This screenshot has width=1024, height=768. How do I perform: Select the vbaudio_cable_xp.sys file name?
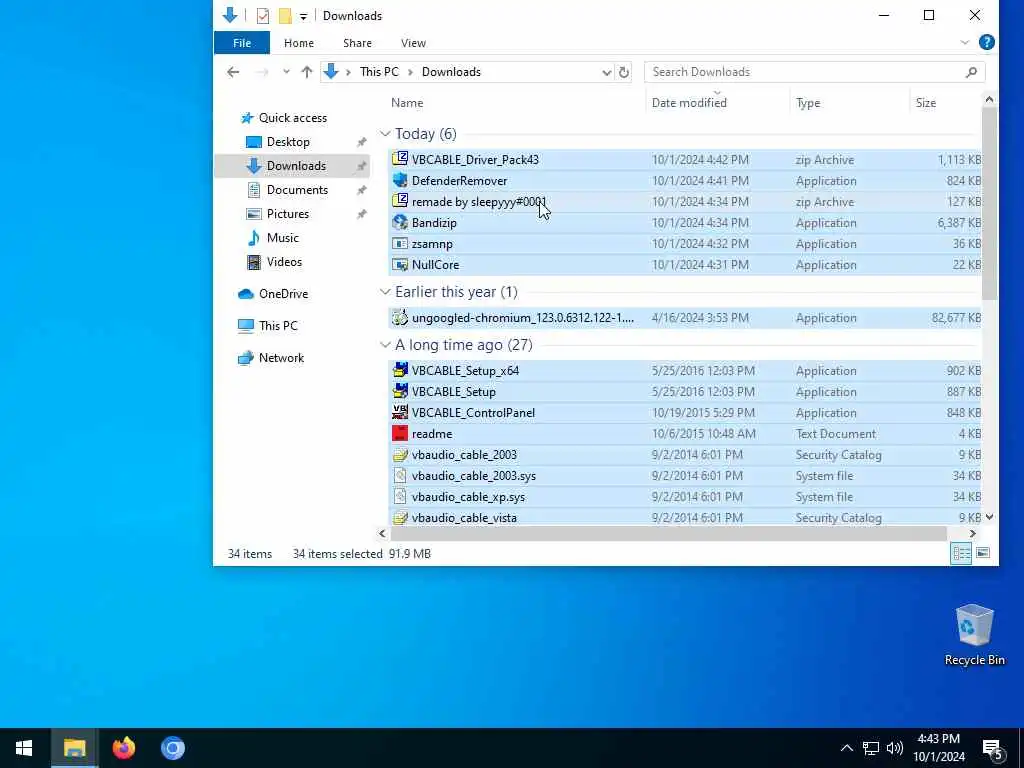click(468, 497)
